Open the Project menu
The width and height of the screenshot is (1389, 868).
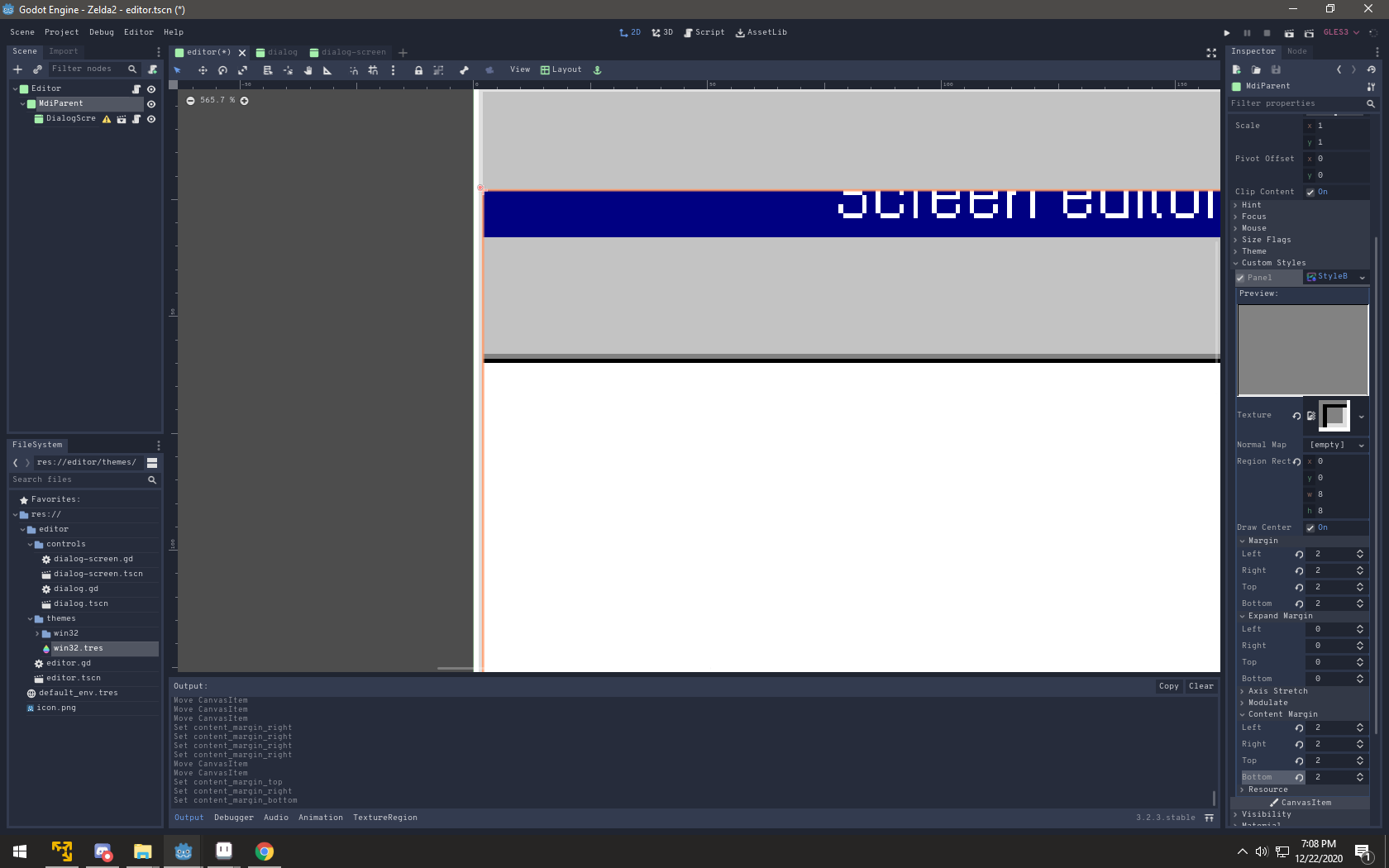coord(61,31)
